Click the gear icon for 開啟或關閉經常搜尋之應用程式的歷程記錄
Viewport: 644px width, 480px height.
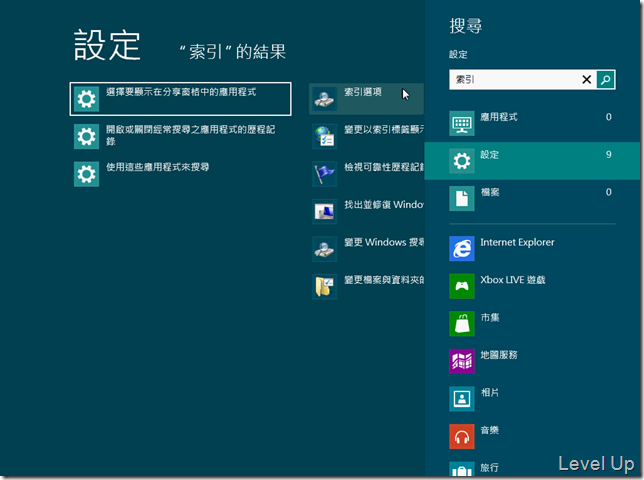(x=86, y=136)
